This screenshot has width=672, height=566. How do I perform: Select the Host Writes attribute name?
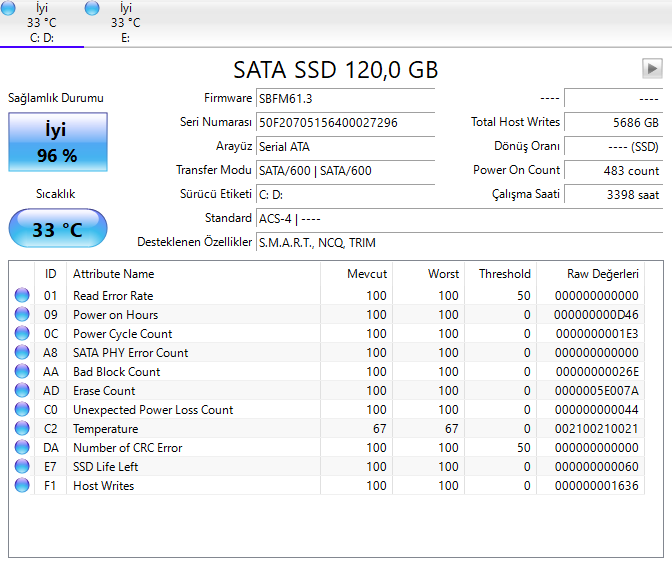pos(104,486)
